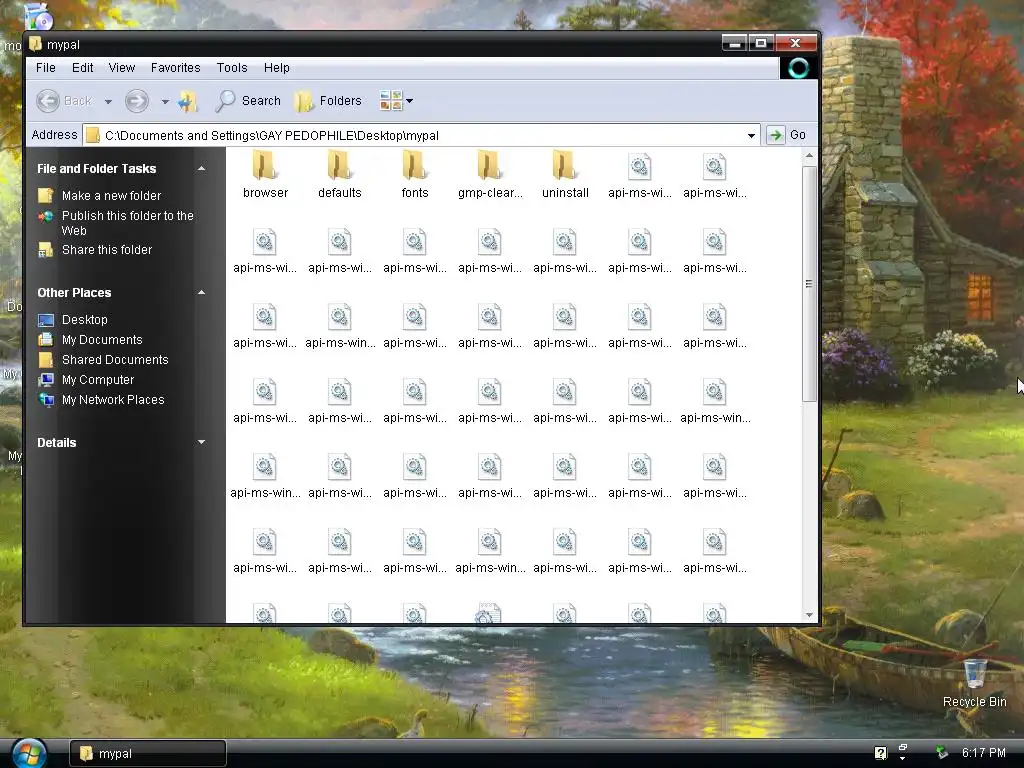Open the language bar options arrow

tap(903, 759)
